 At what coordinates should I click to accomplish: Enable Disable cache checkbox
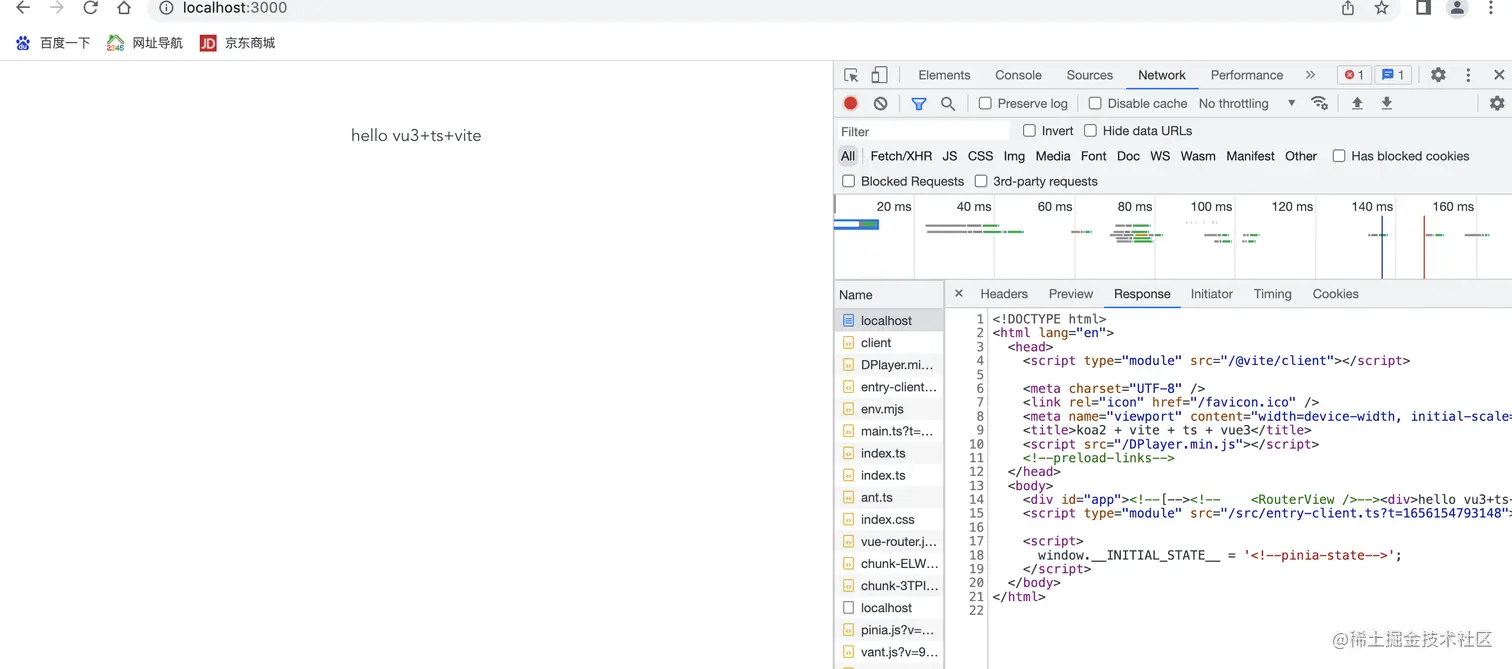(x=1095, y=103)
